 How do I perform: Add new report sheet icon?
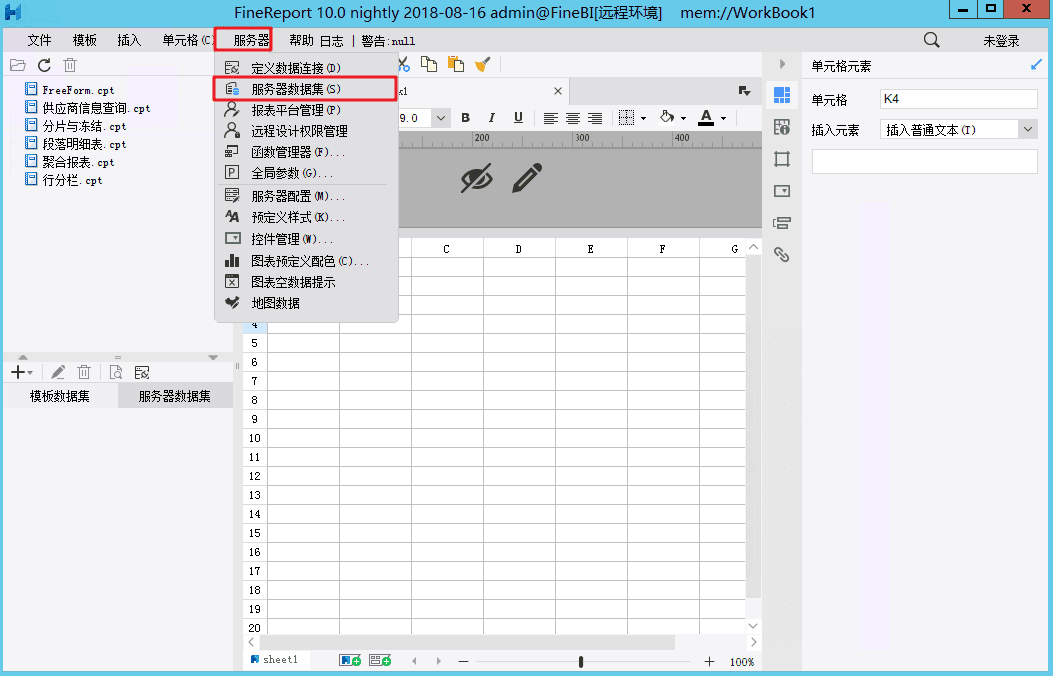tap(350, 661)
